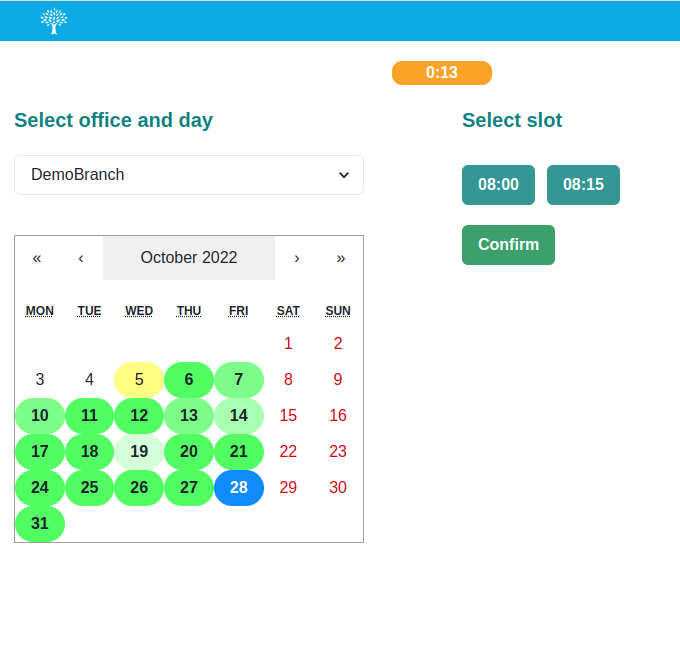Click the selected blue day 28
This screenshot has width=680, height=650.
239,487
